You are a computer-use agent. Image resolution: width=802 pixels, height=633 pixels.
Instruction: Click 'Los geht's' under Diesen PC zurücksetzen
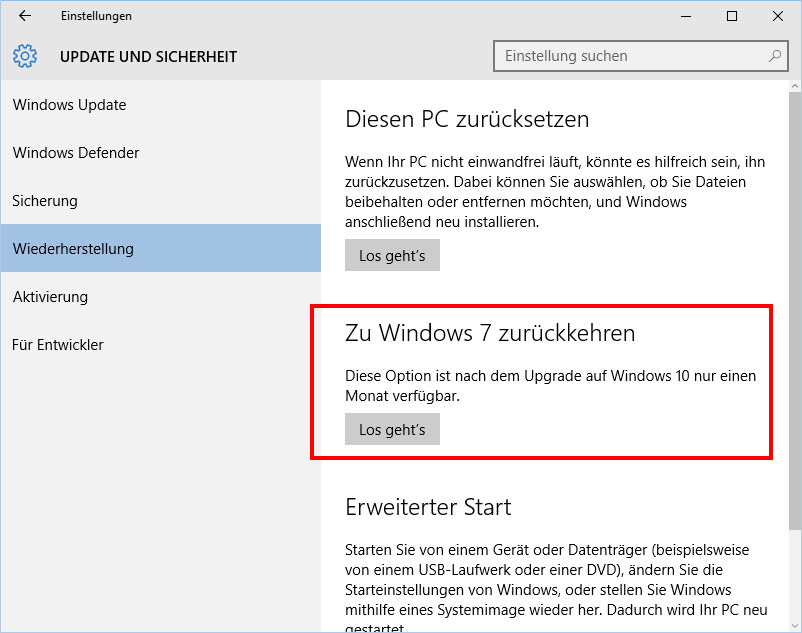[392, 255]
